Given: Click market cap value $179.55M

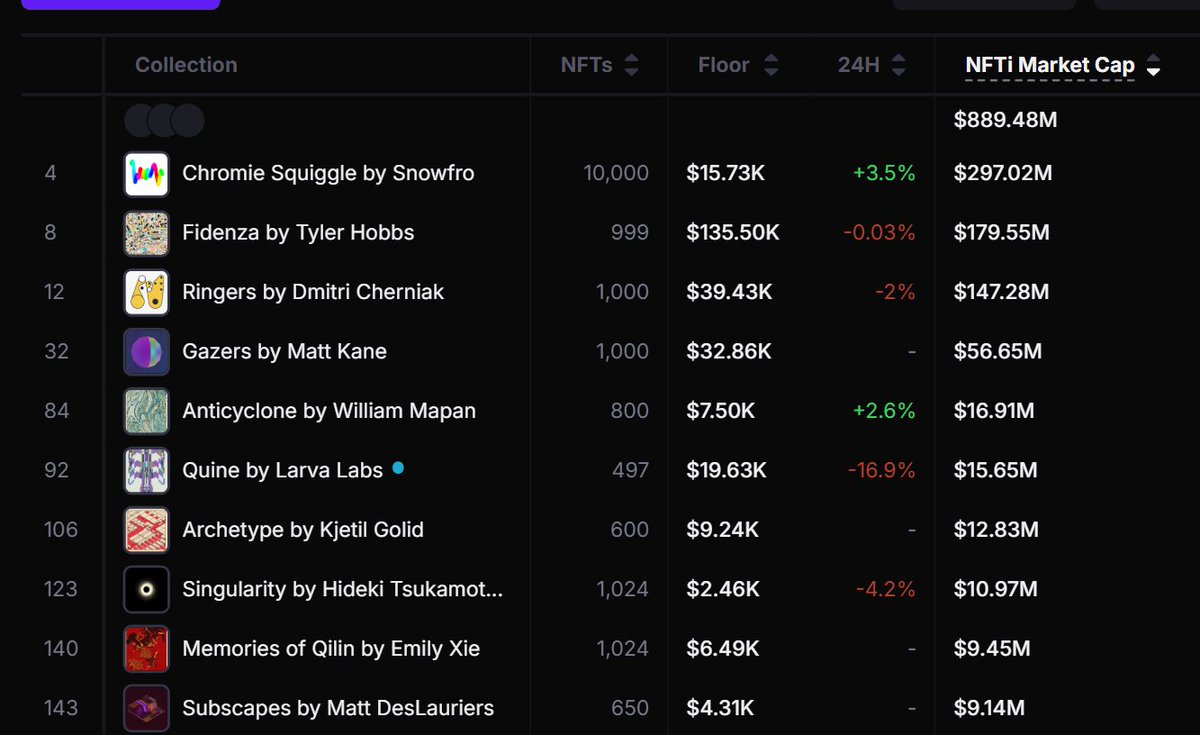Looking at the screenshot, I should coord(1002,233).
